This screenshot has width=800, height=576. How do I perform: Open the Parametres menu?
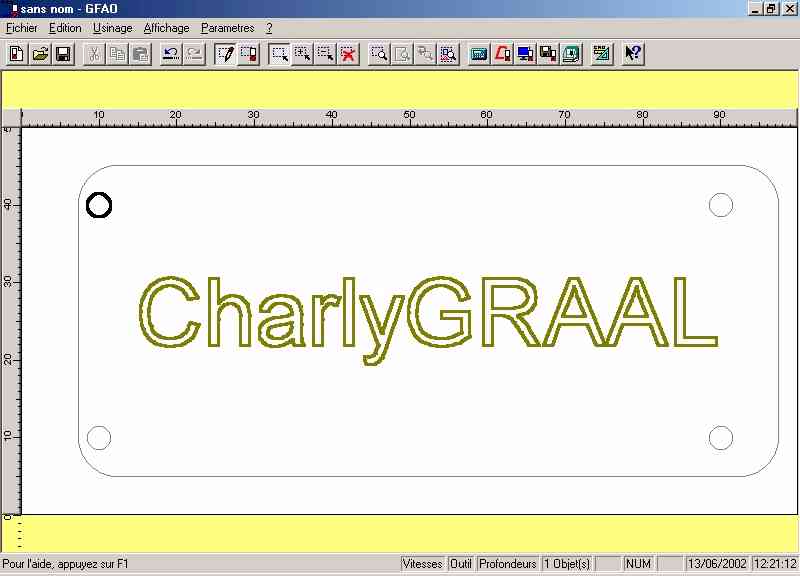point(228,28)
